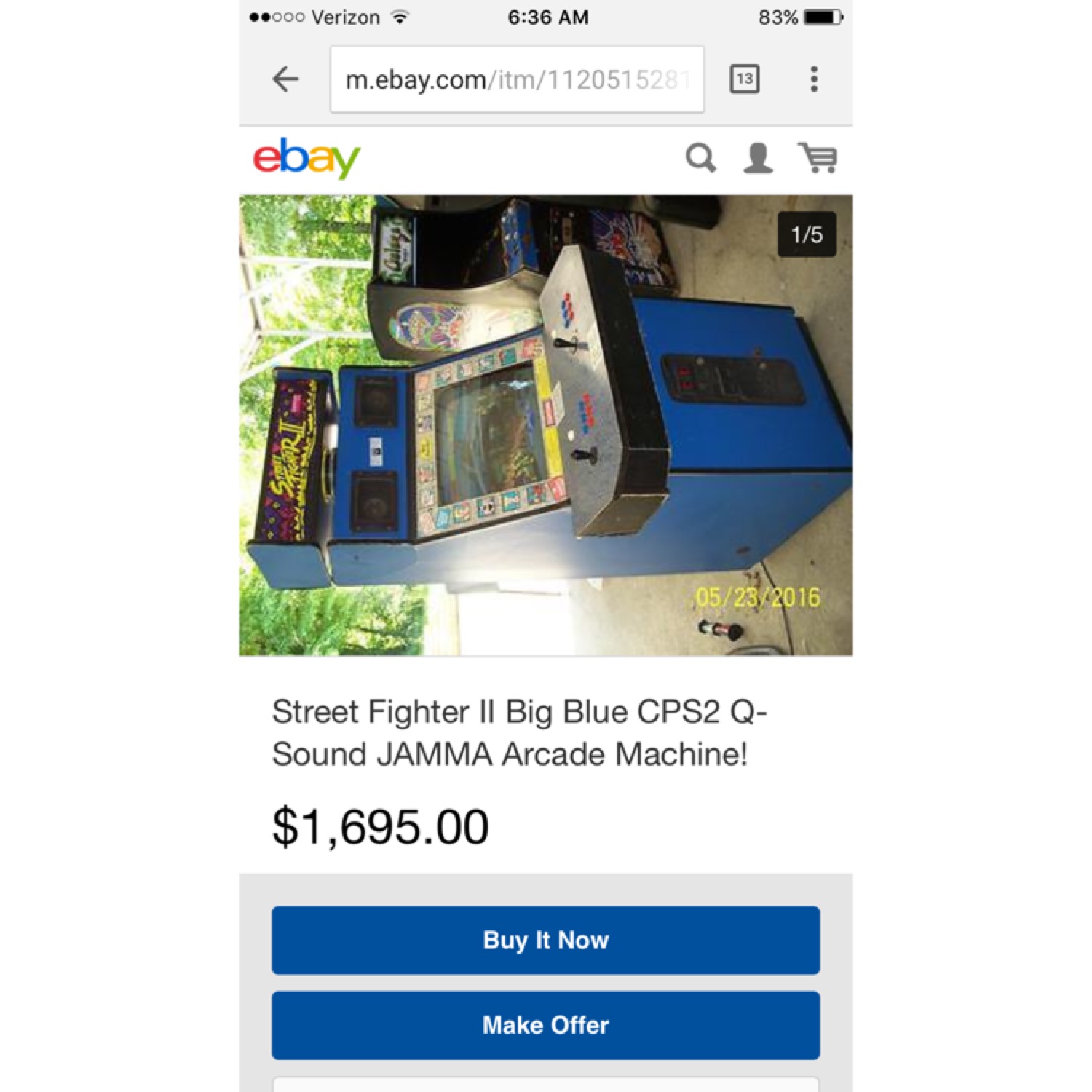Open the browser tab switcher showing 13
Viewport: 1092px width, 1092px height.
coord(744,79)
